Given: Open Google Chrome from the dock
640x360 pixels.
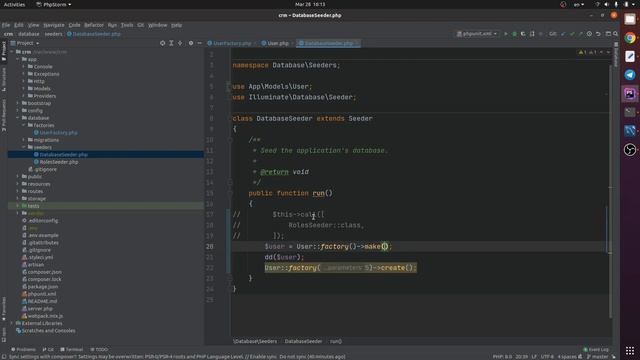Looking at the screenshot, I should pos(630,38).
